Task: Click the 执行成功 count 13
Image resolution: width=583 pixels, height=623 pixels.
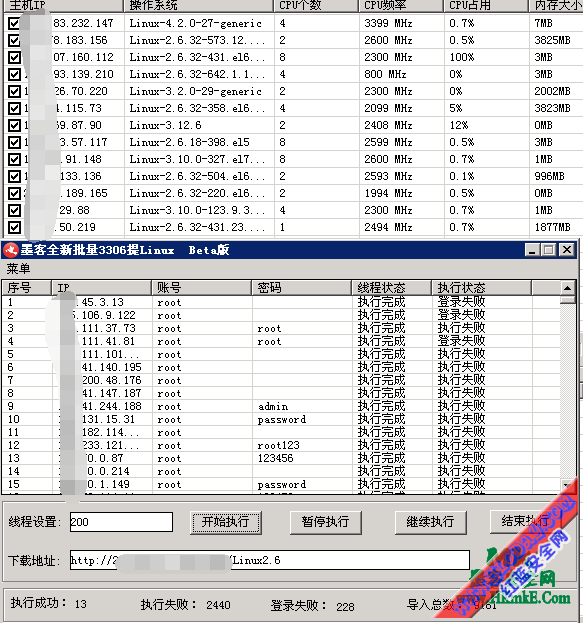Action: (x=81, y=604)
